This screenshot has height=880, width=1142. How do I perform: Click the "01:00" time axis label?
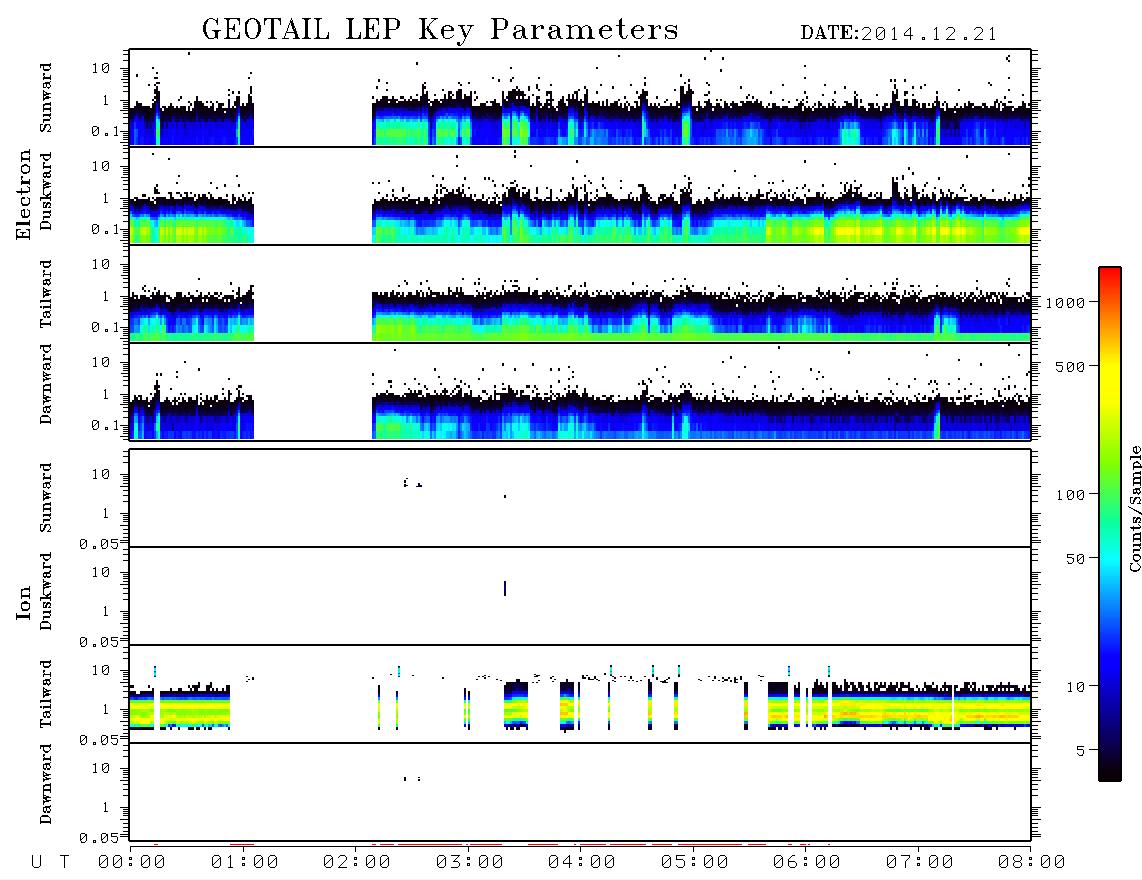(245, 862)
